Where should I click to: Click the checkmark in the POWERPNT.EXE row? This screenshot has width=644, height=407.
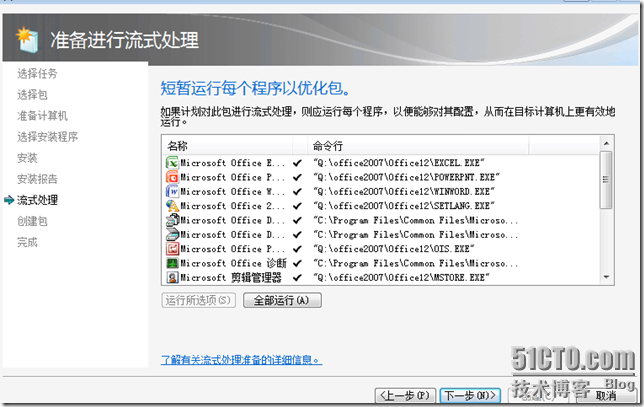tap(297, 177)
